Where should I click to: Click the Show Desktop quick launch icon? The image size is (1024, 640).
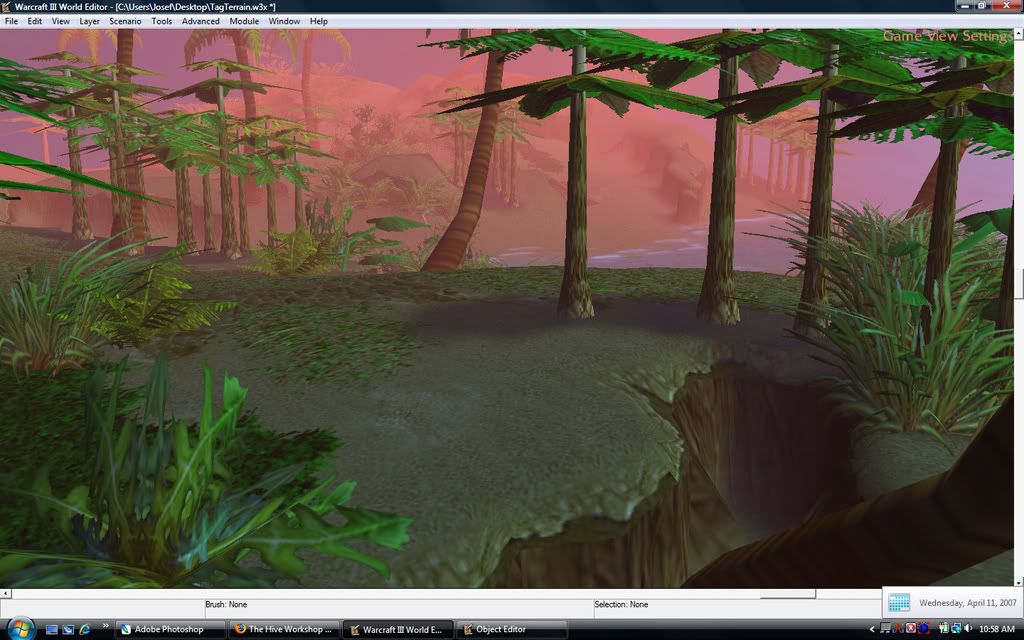pos(52,630)
